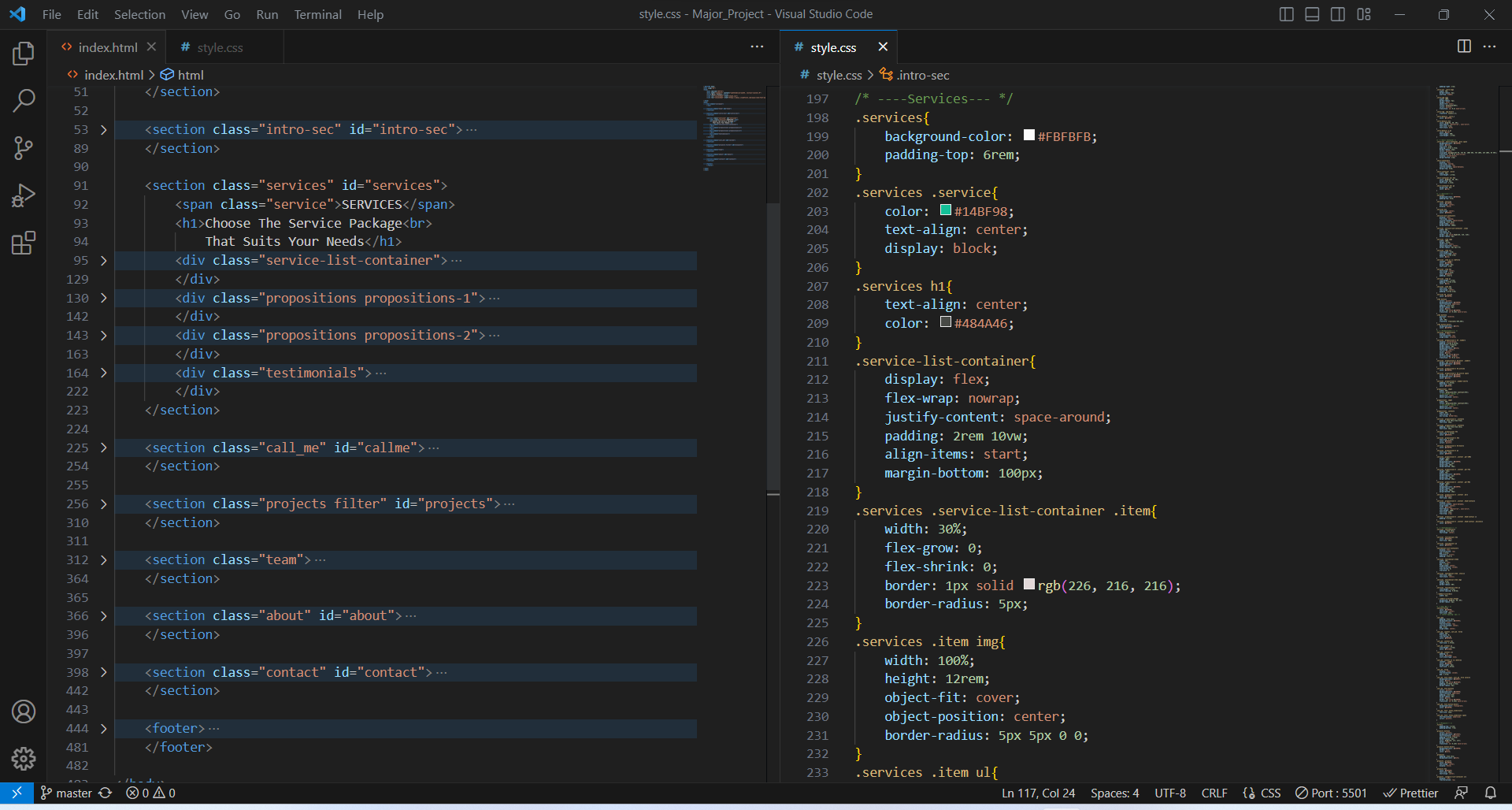This screenshot has height=810, width=1512.
Task: Toggle the primary side bar
Action: (1286, 13)
